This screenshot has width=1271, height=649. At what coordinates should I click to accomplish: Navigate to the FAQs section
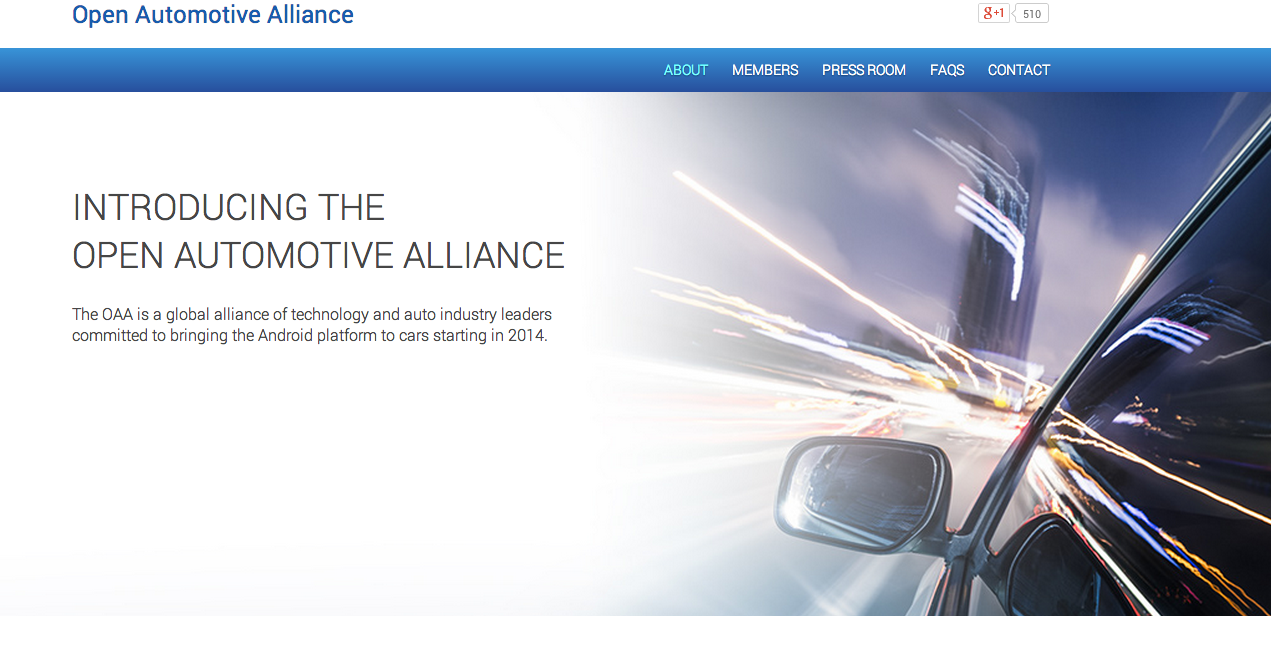[946, 70]
